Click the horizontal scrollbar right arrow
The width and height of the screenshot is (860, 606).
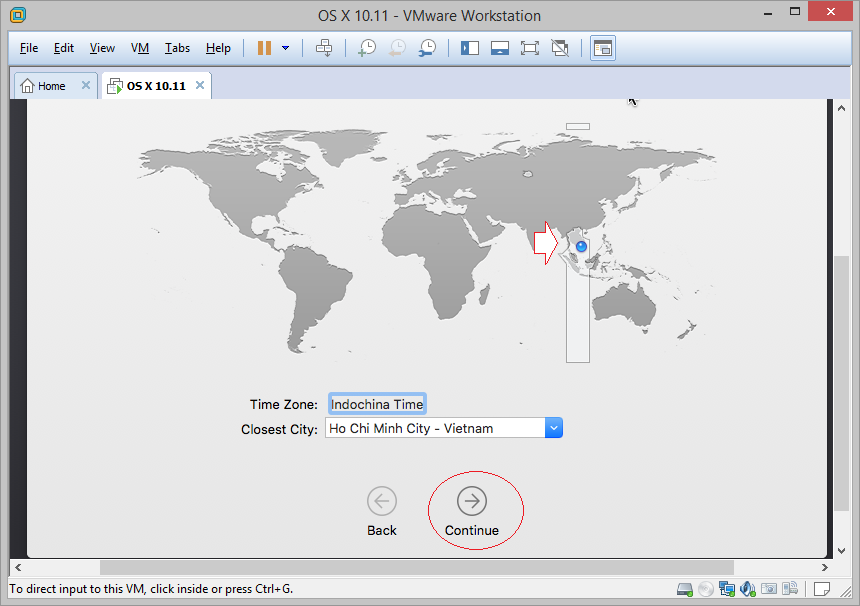tap(824, 568)
